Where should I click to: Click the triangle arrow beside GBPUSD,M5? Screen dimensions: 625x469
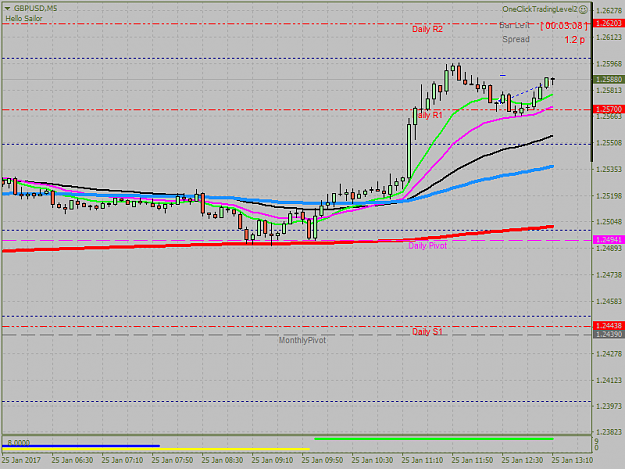[x=7, y=8]
